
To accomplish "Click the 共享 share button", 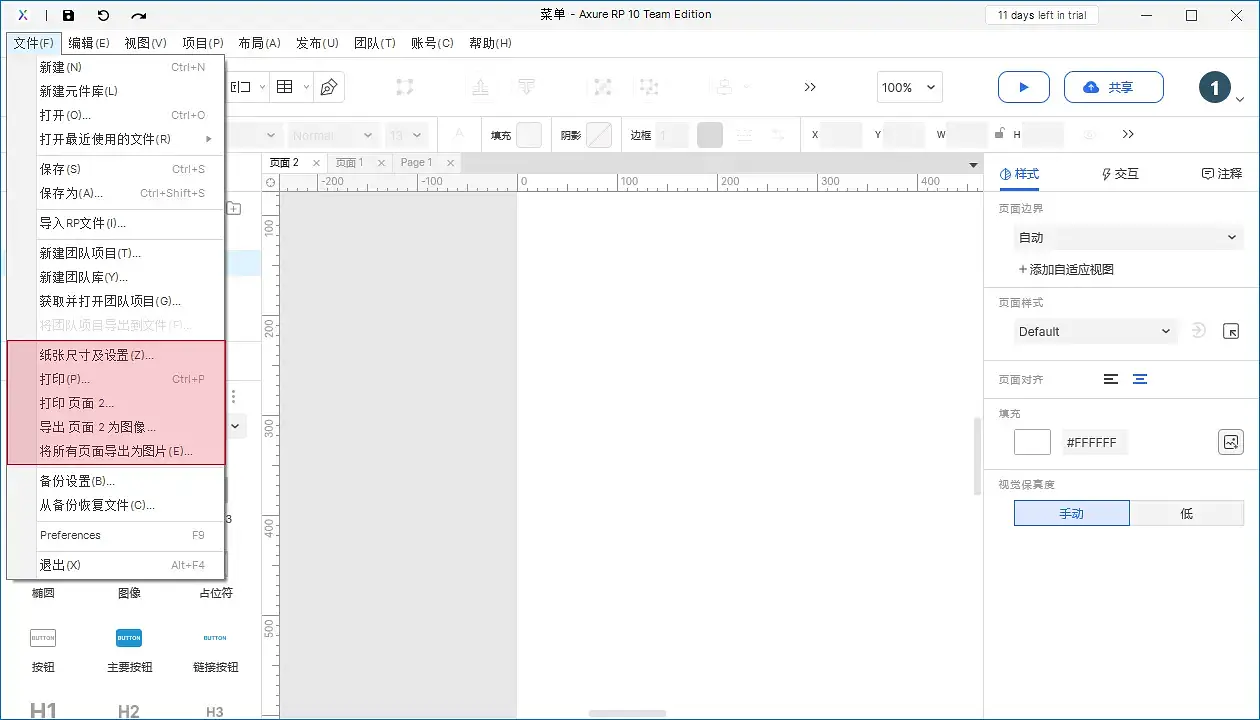I will (x=1113, y=87).
